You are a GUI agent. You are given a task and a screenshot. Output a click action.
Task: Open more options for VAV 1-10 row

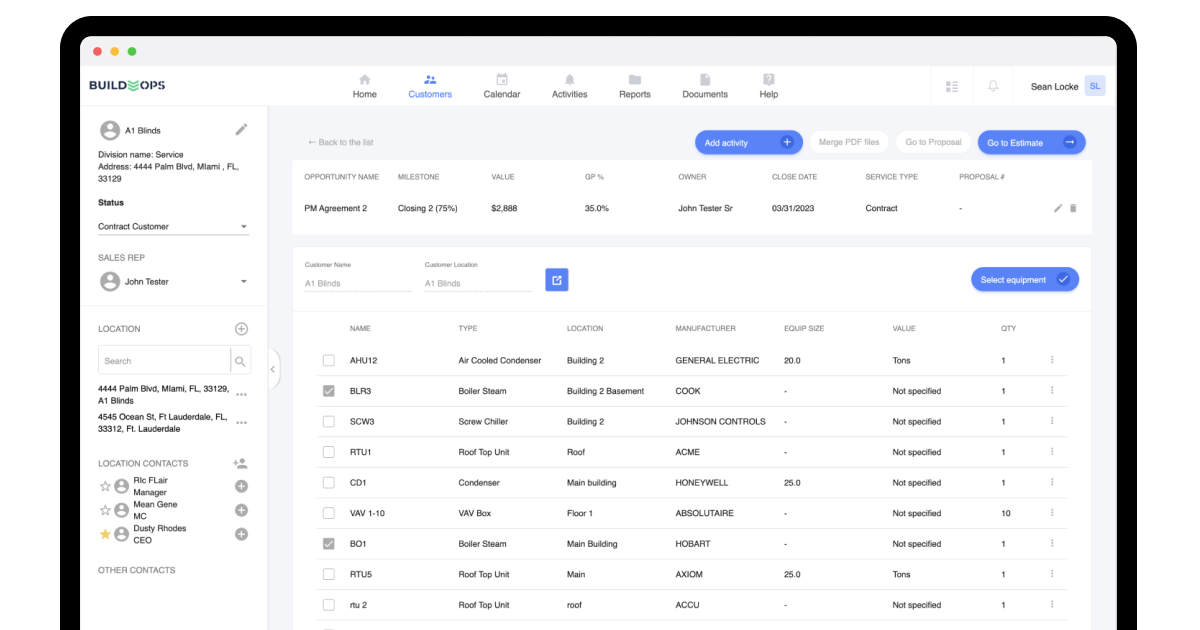1052,513
